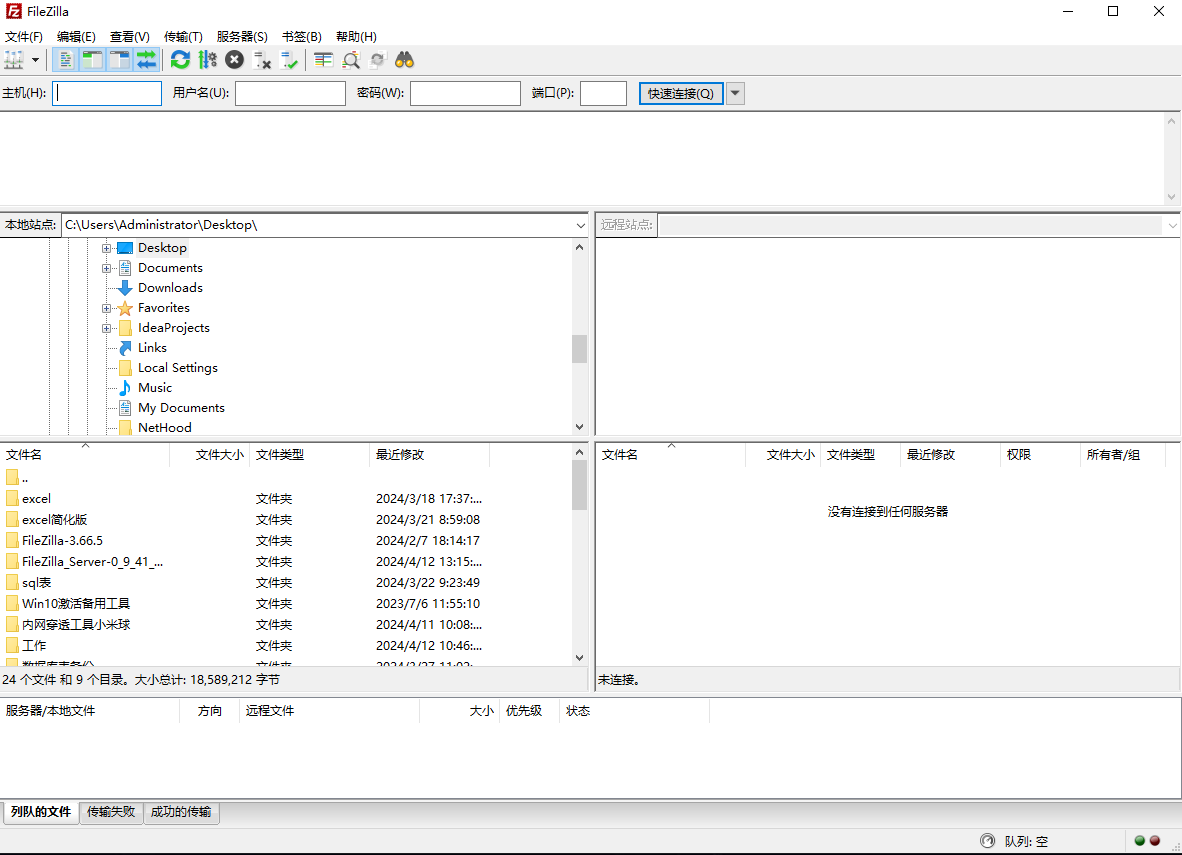Click the queue status indicator icon

988,841
